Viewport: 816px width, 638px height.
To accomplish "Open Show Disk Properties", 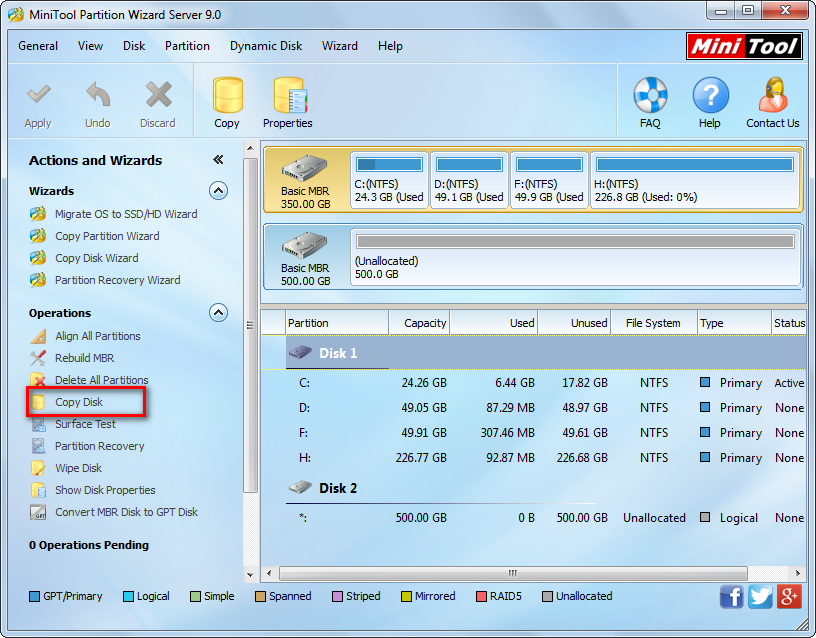I will click(x=93, y=490).
